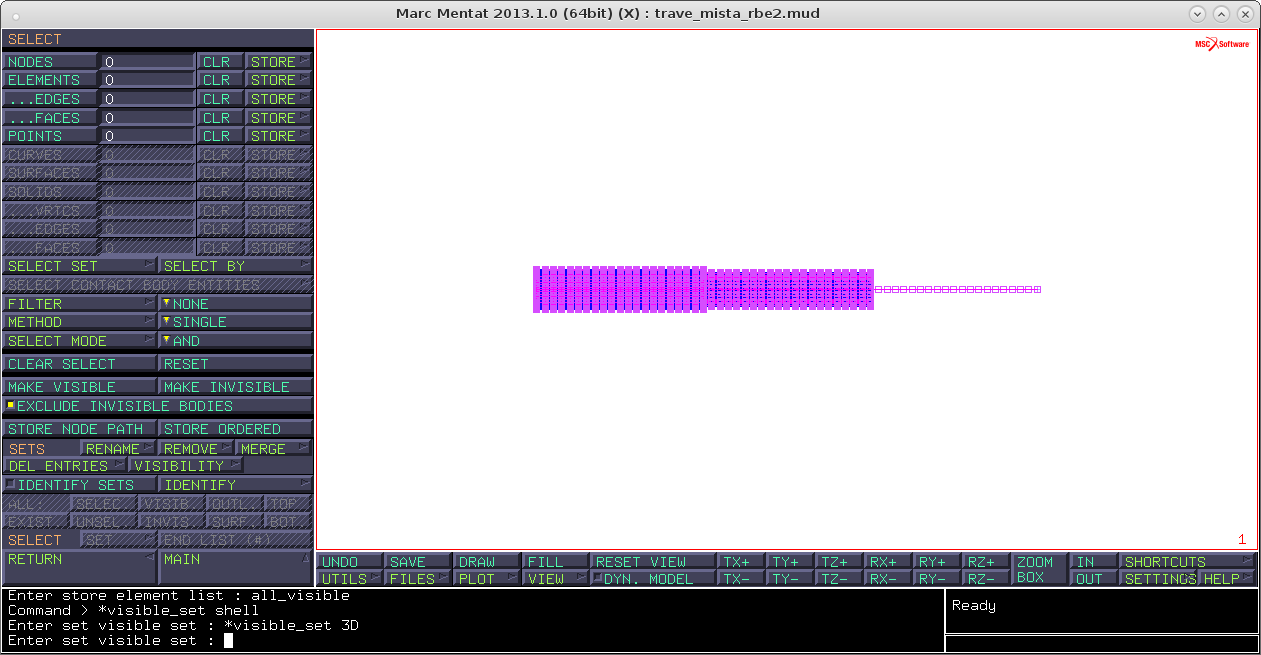Viewport: 1261px width, 655px height.
Task: Click the ELEMENTS select button
Action: point(50,80)
